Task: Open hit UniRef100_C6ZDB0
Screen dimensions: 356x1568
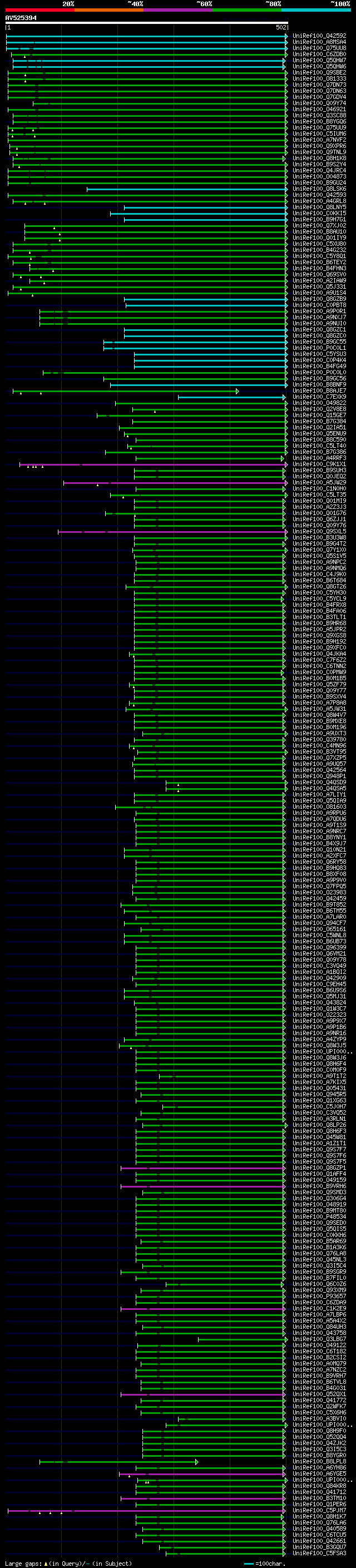Action: (319, 54)
